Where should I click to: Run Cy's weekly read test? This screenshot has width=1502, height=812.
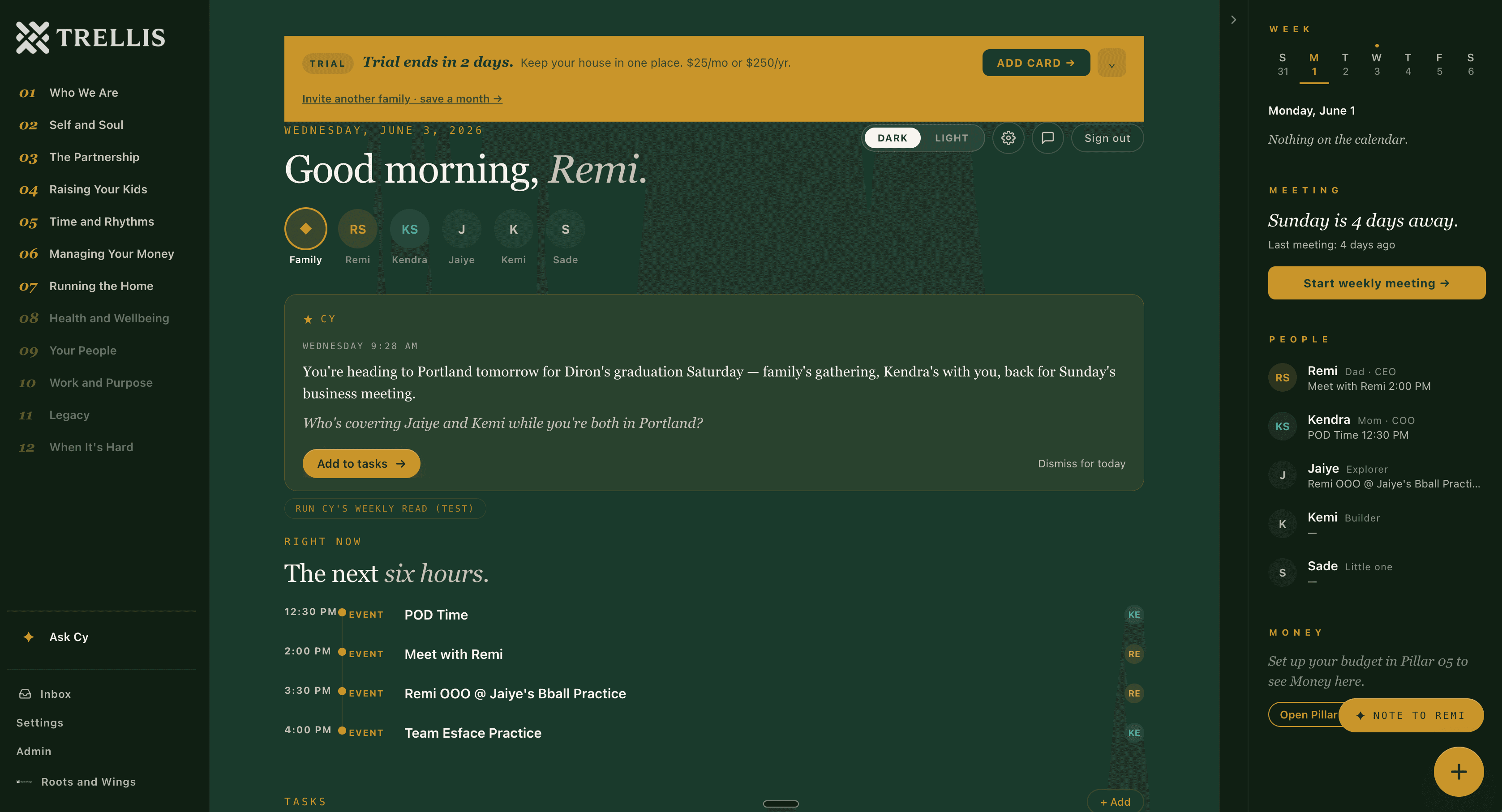tap(385, 509)
